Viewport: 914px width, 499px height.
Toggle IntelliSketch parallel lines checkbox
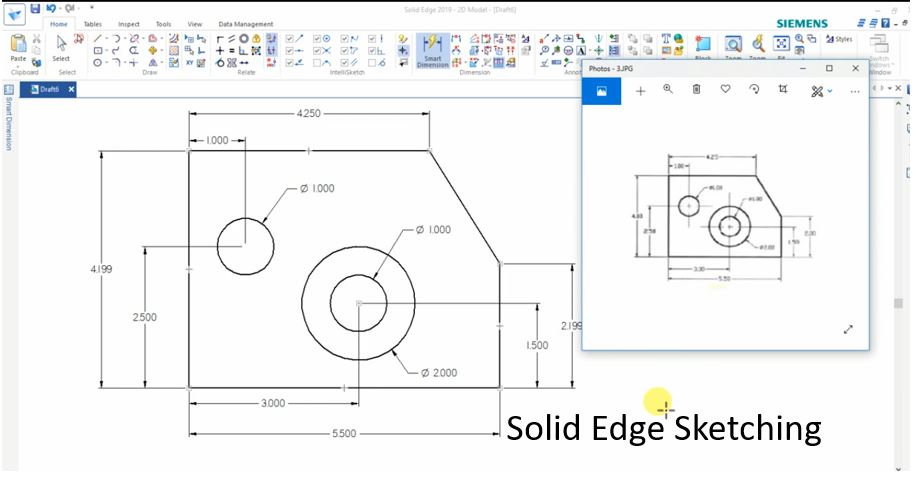pyautogui.click(x=344, y=62)
